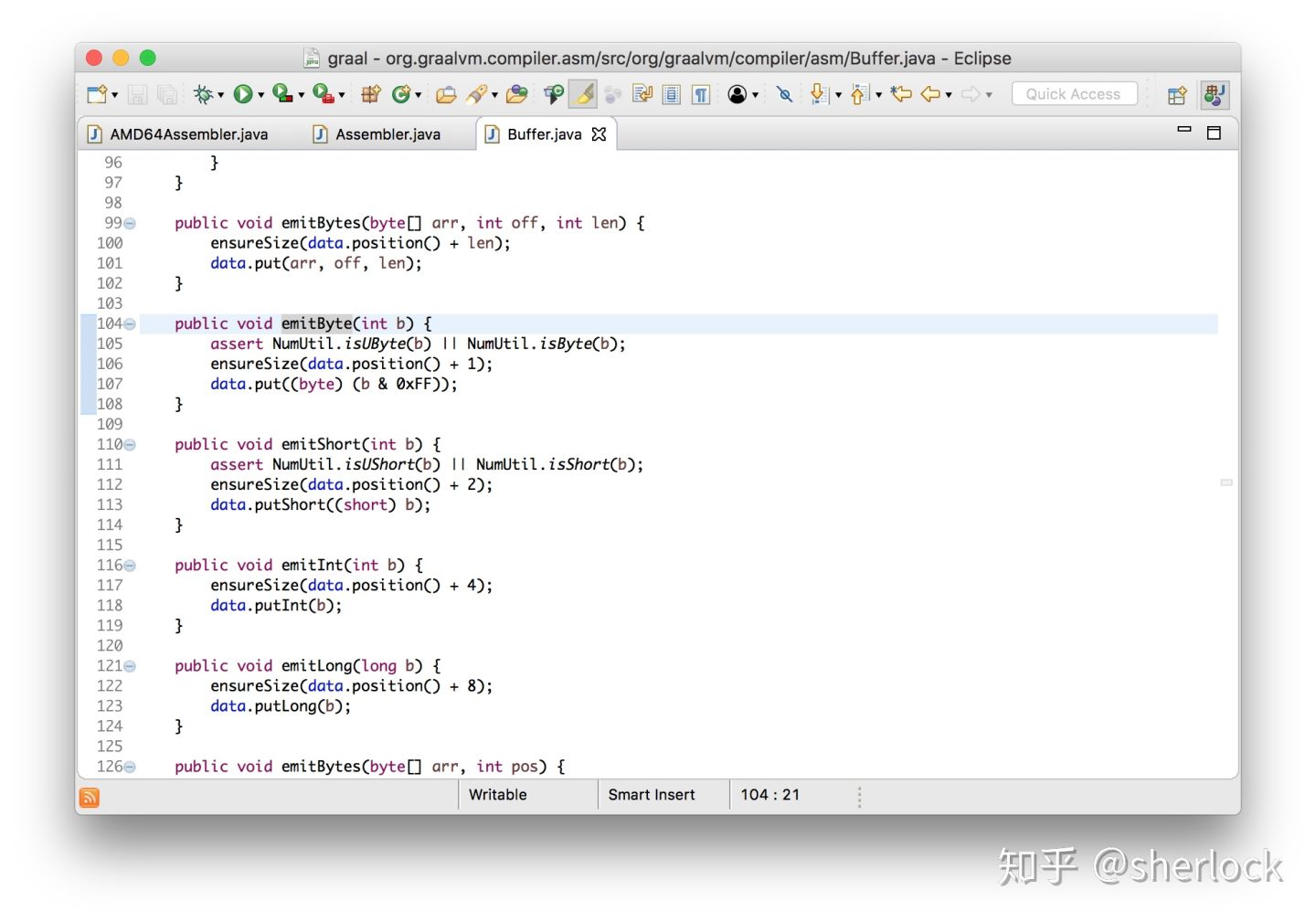Screen dimensions: 1316x922
Task: Click the overview ruler marker at right
Action: click(x=1226, y=482)
